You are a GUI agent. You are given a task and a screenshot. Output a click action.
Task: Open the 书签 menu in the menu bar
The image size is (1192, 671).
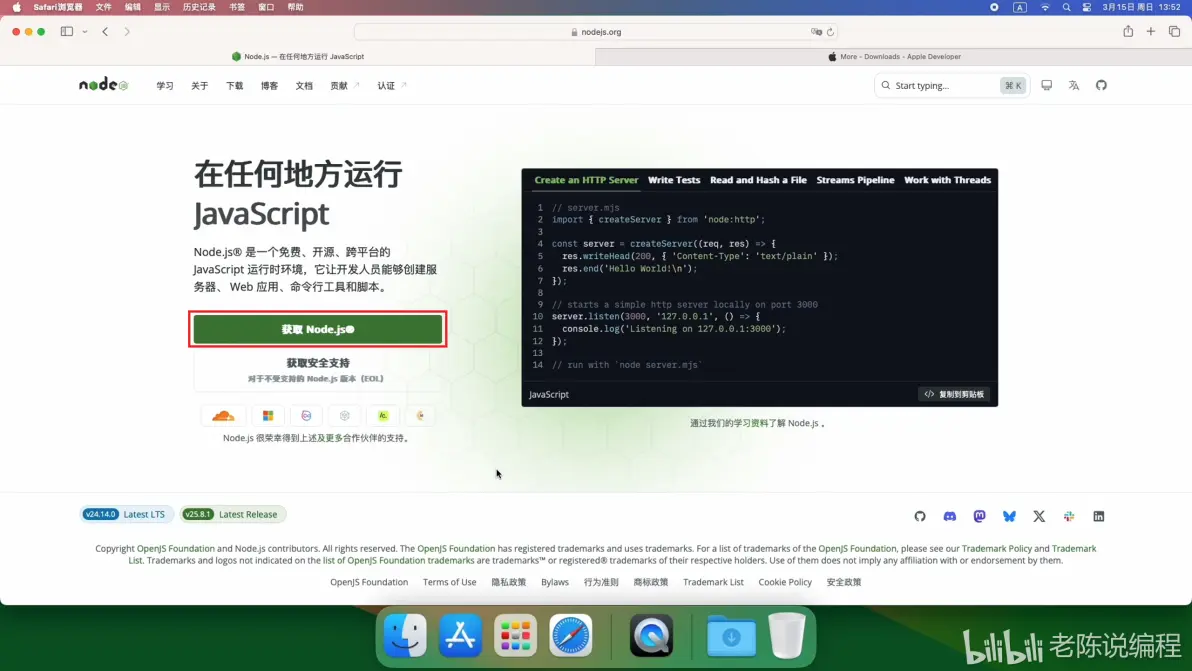click(x=237, y=7)
